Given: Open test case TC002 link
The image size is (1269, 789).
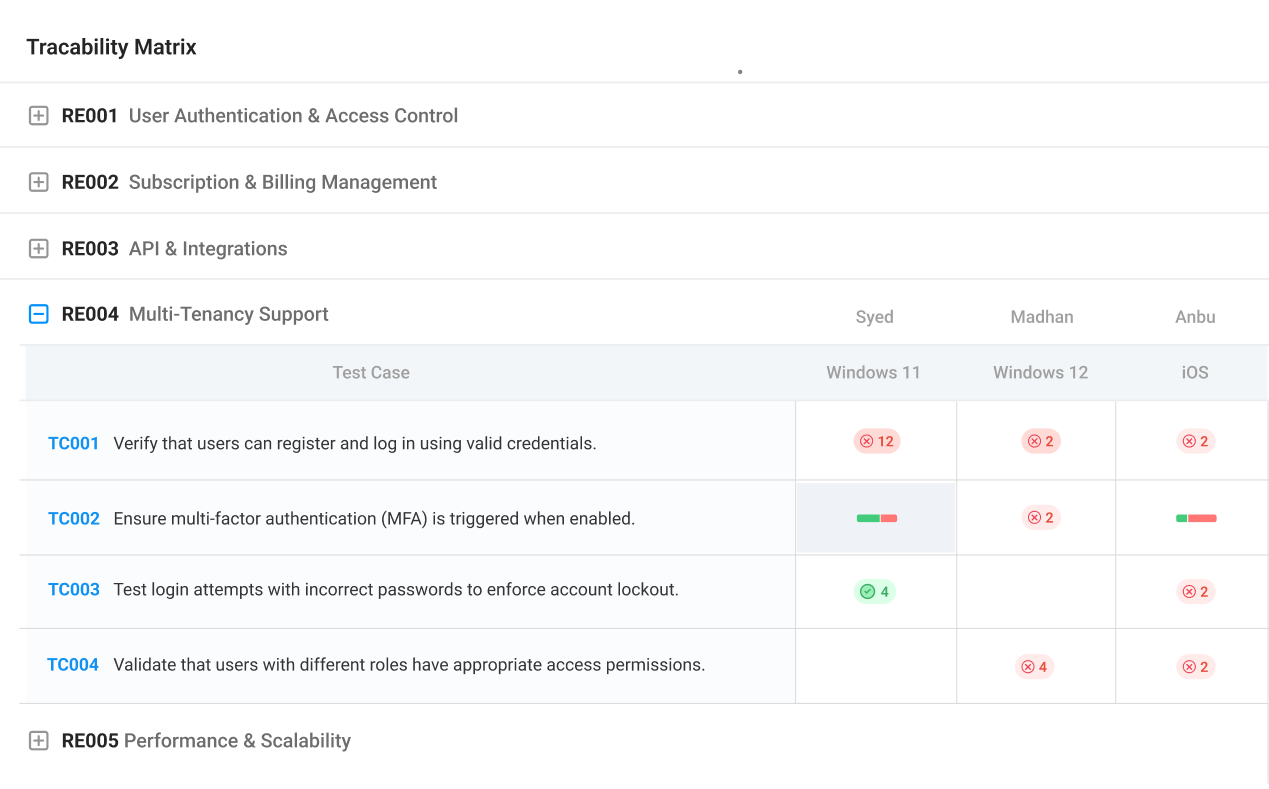Looking at the screenshot, I should click(x=74, y=519).
